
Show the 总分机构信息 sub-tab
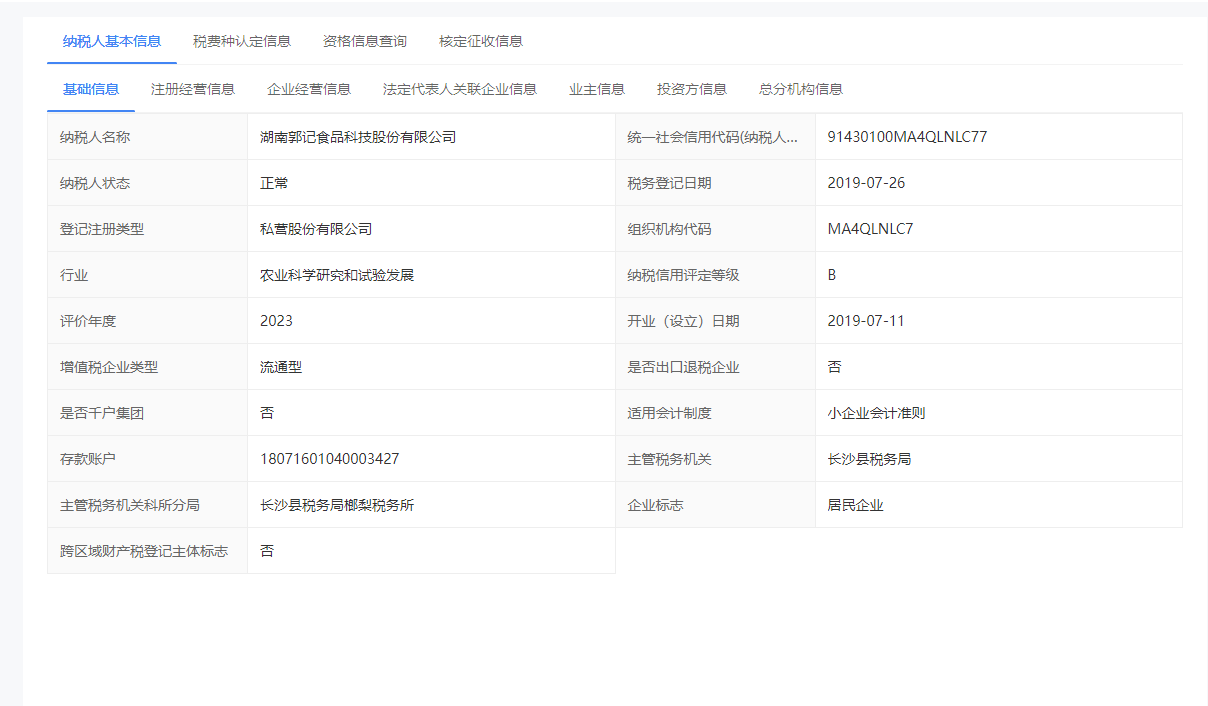tap(800, 89)
